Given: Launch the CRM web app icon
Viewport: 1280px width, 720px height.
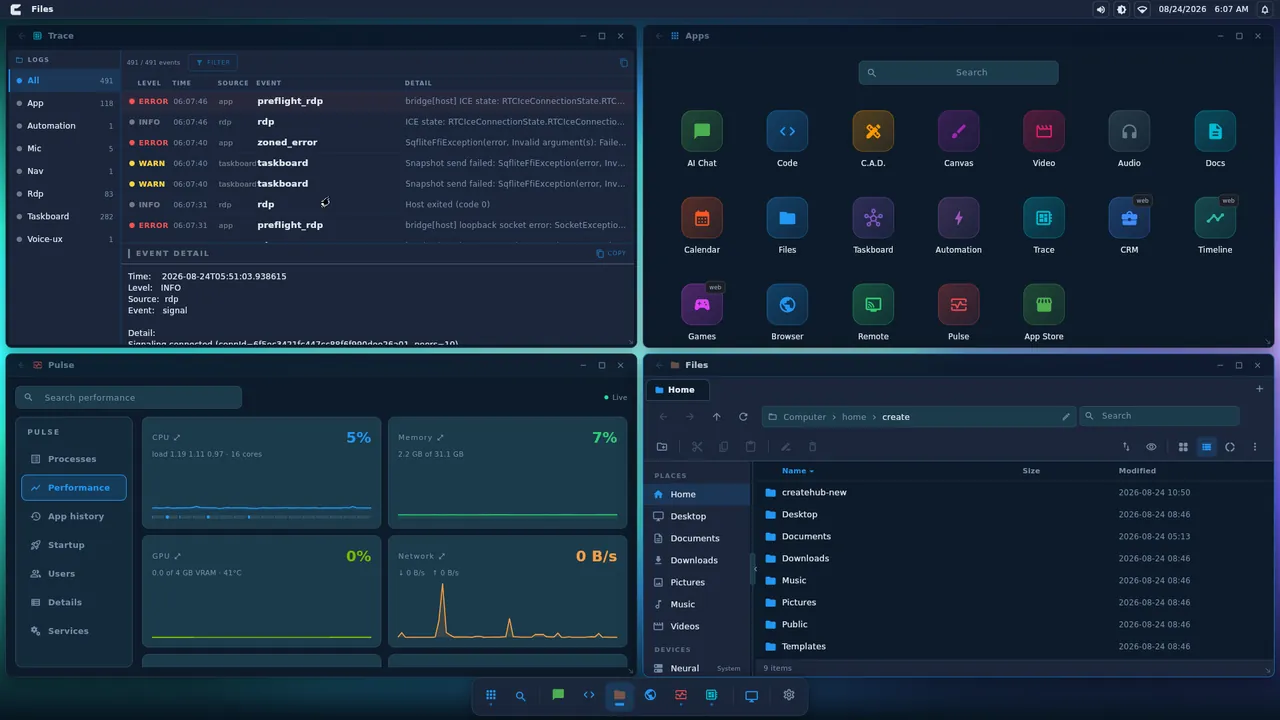Looking at the screenshot, I should (1129, 218).
